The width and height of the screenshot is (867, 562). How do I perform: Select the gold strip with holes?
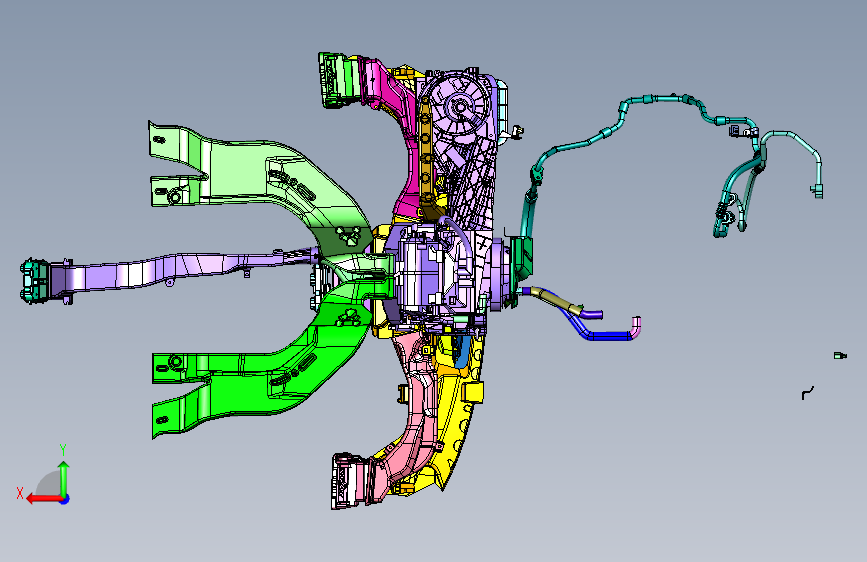pyautogui.click(x=425, y=149)
